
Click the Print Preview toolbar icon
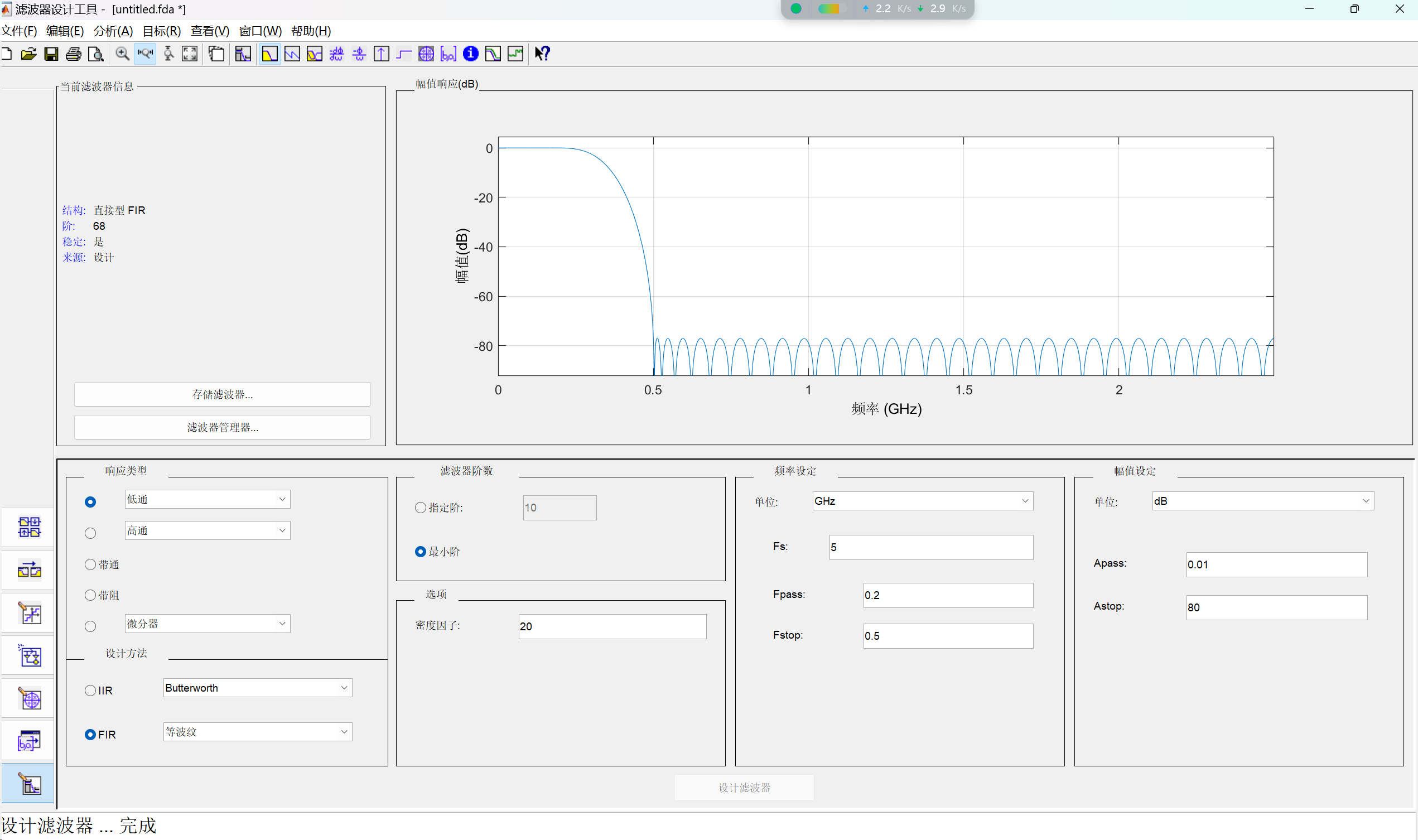[97, 54]
